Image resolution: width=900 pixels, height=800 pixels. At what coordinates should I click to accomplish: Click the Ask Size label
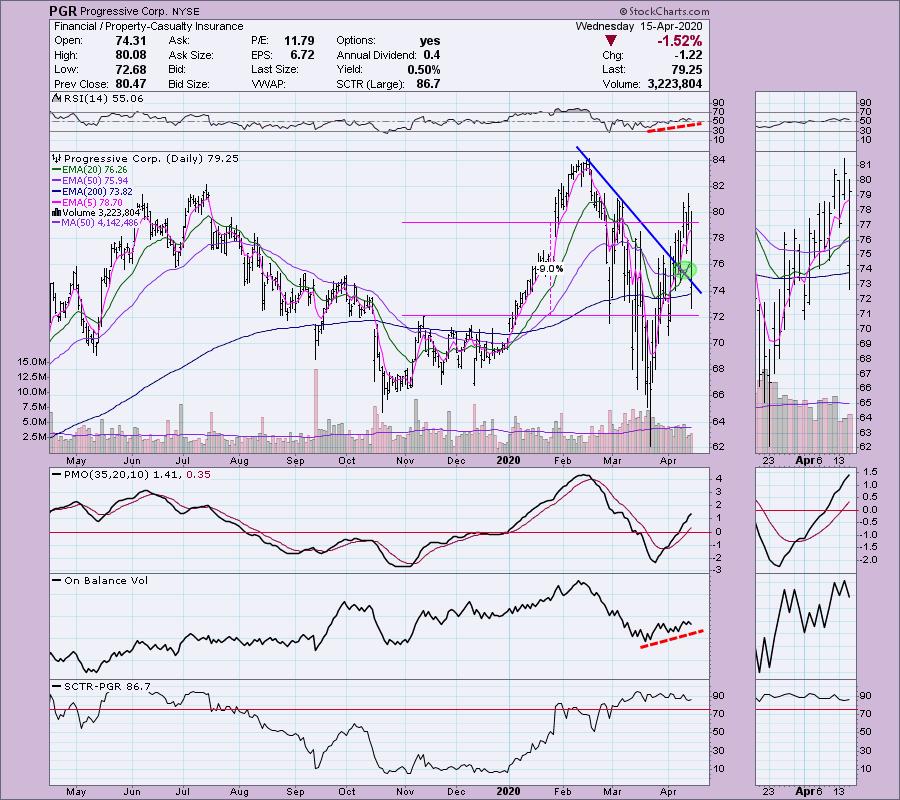[x=191, y=55]
